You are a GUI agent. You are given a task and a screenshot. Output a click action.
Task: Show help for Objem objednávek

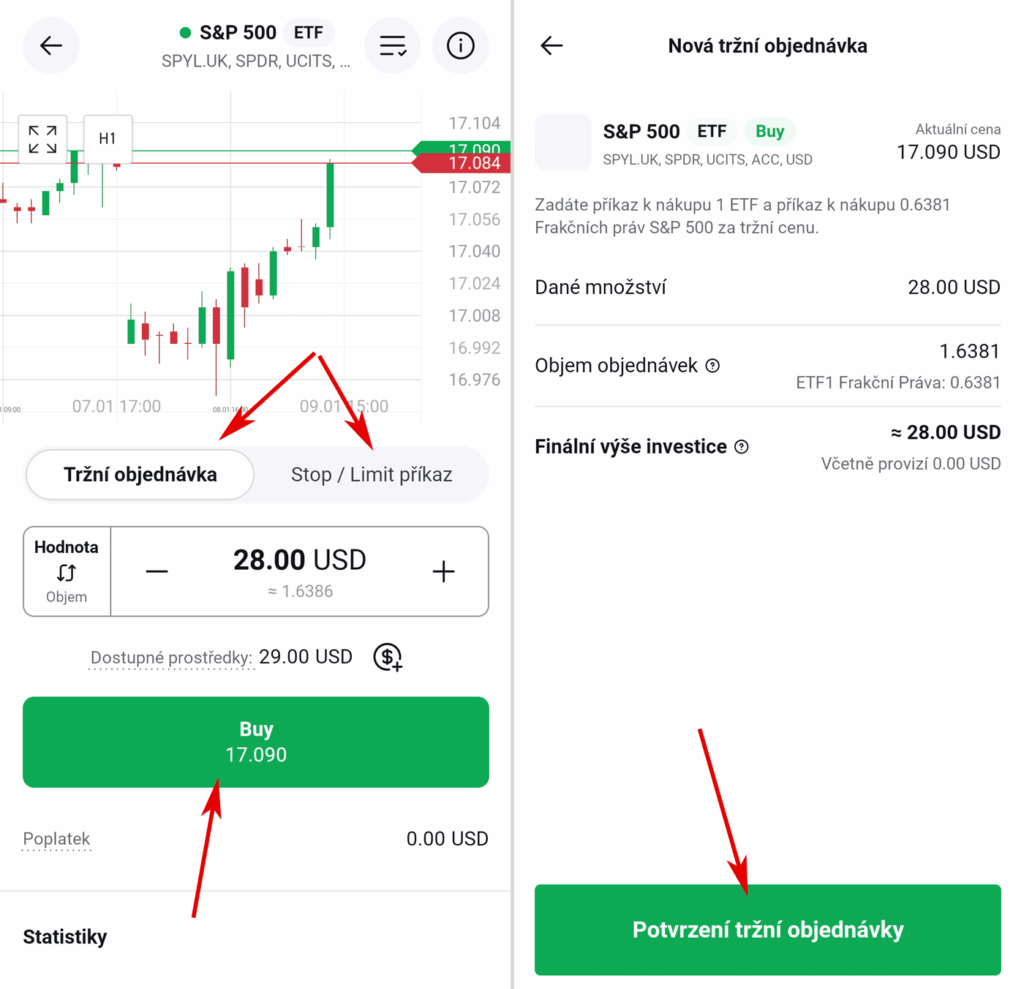click(712, 366)
